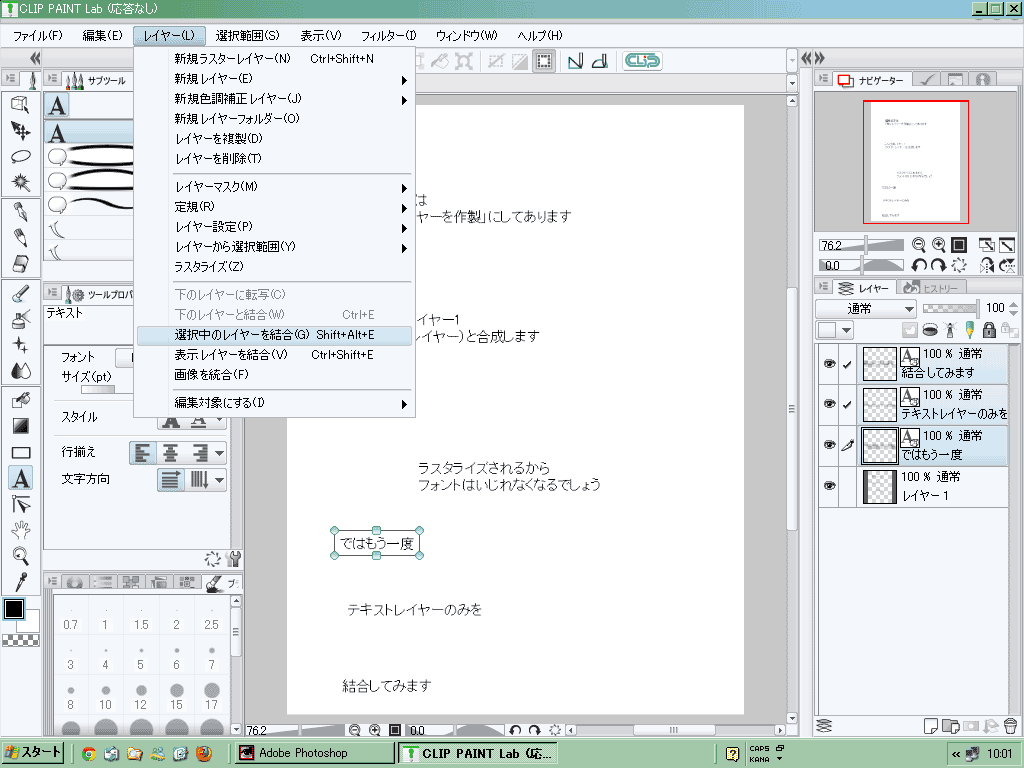The image size is (1024, 768).
Task: Select the Text tool in the toolbox
Action: (20, 478)
